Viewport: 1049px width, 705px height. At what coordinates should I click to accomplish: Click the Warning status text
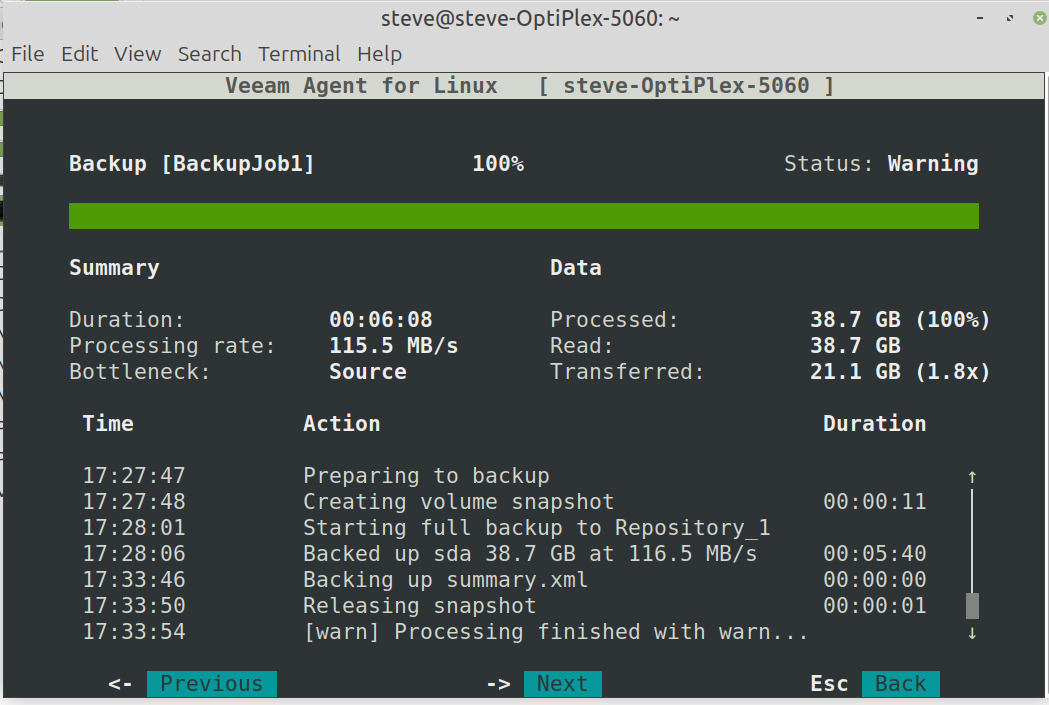pos(932,164)
